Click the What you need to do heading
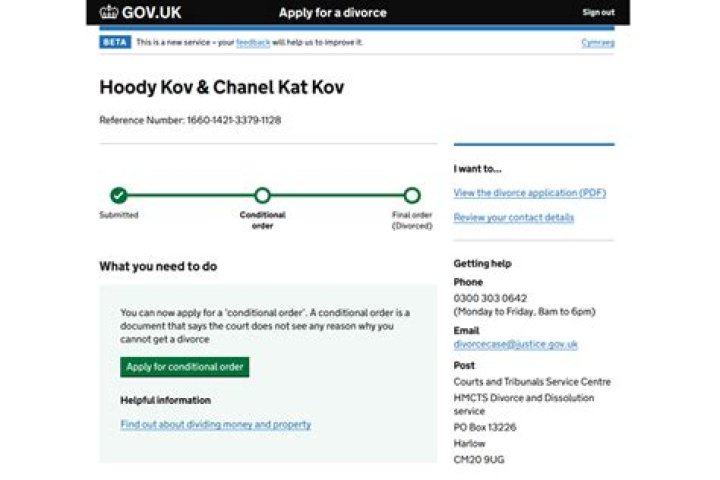Screen dimensions: 720x480 point(158,267)
